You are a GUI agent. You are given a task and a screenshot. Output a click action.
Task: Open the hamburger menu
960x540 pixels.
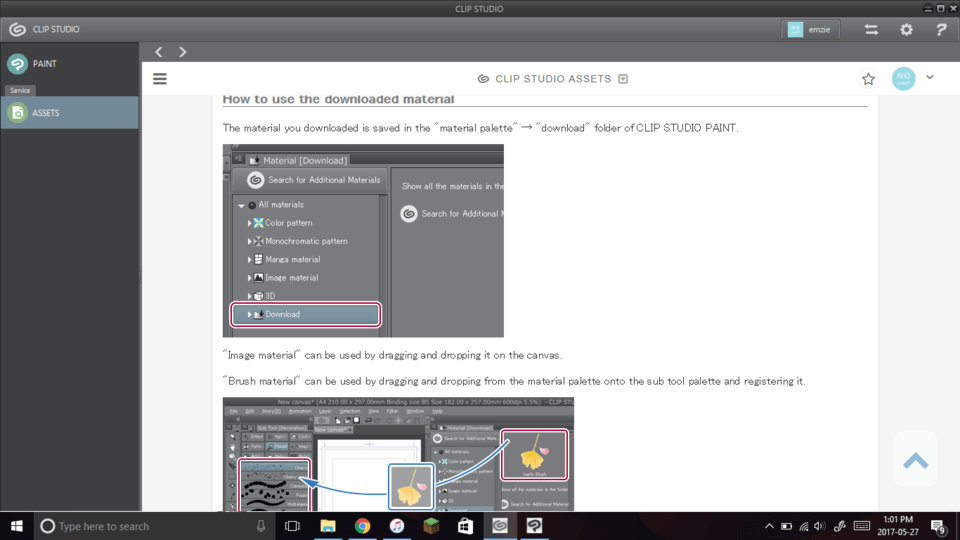point(160,79)
